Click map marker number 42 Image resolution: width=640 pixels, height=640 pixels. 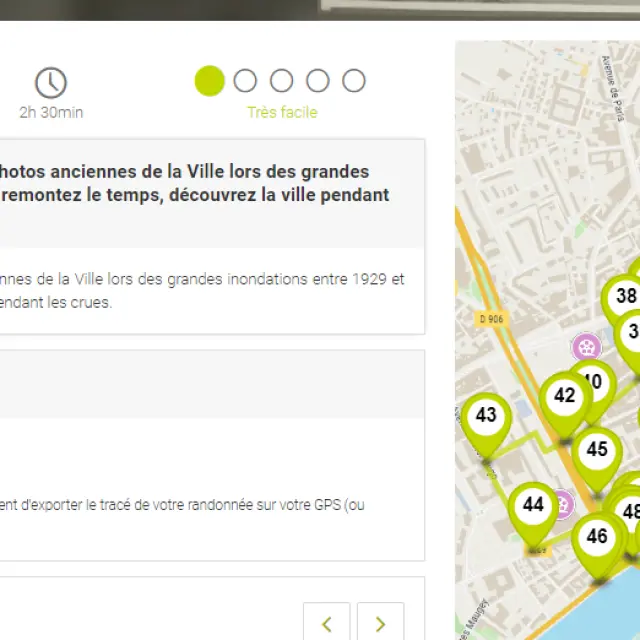pyautogui.click(x=565, y=396)
